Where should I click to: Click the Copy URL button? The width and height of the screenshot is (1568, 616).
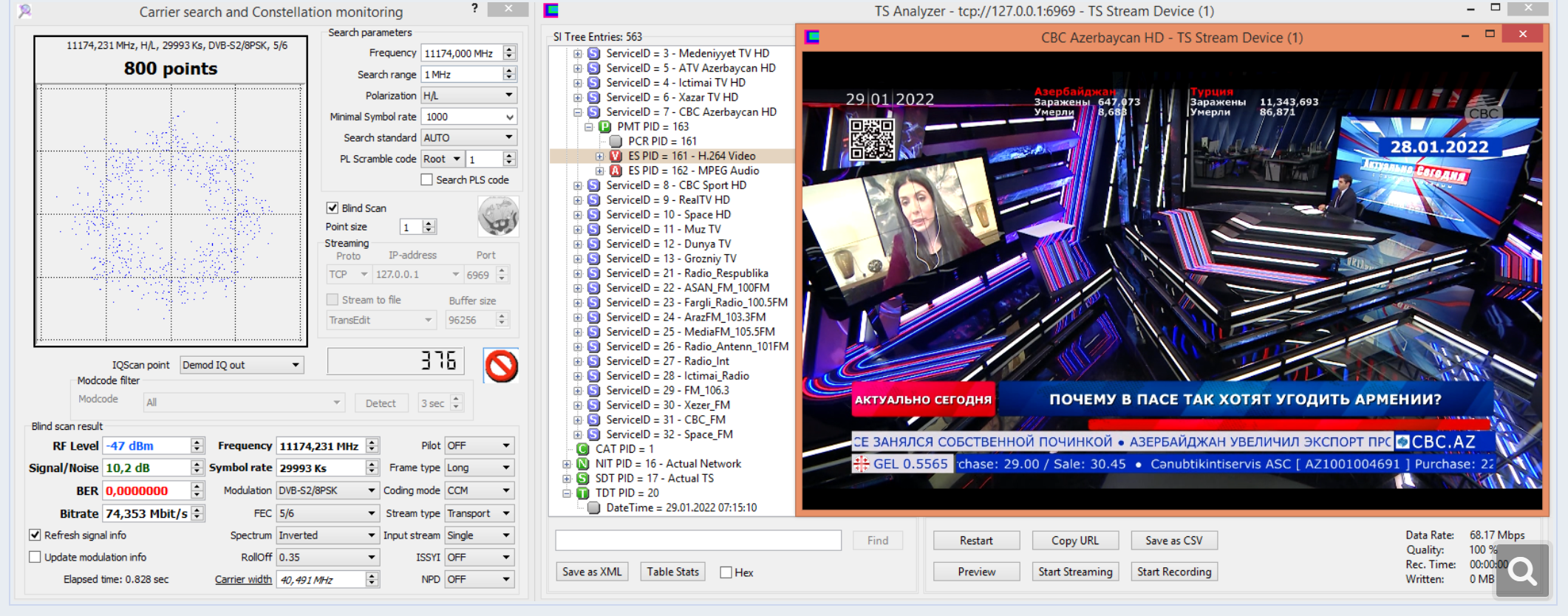click(x=1075, y=541)
